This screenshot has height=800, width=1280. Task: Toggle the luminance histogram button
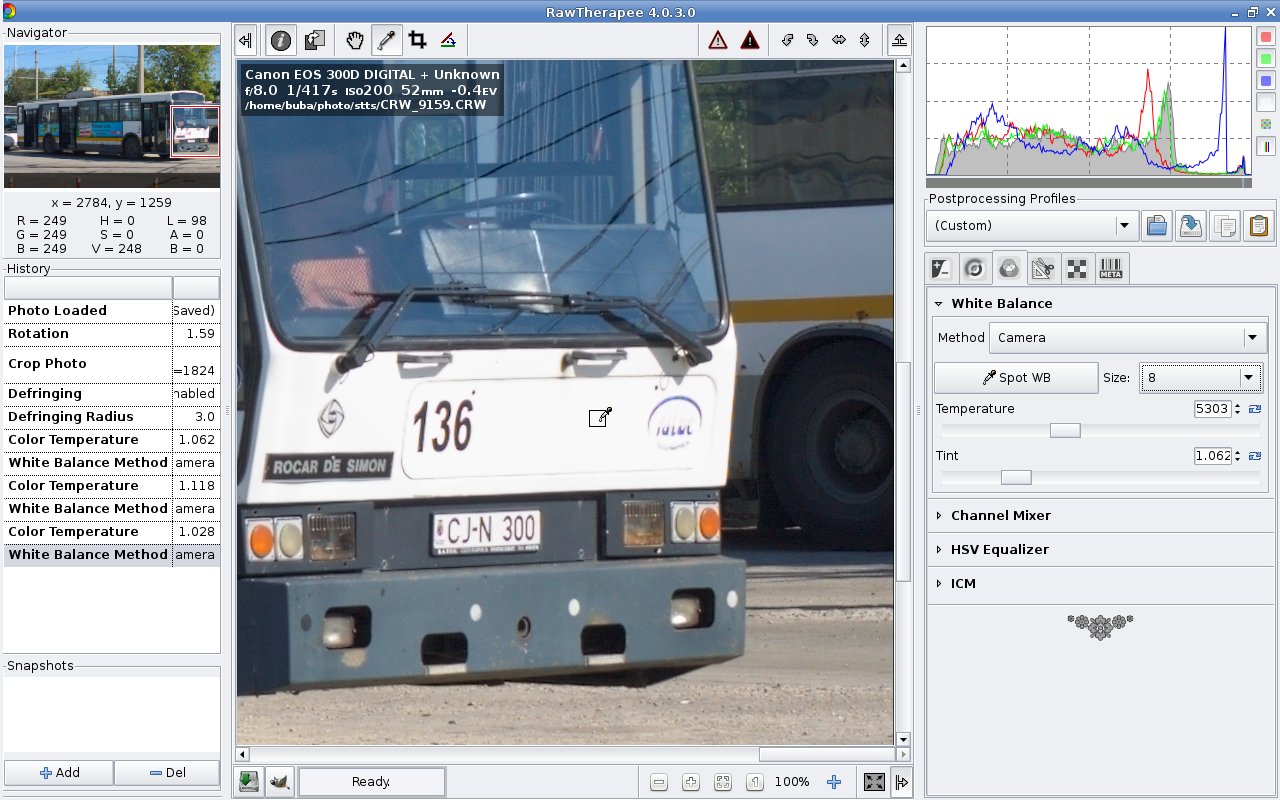pos(1266,102)
